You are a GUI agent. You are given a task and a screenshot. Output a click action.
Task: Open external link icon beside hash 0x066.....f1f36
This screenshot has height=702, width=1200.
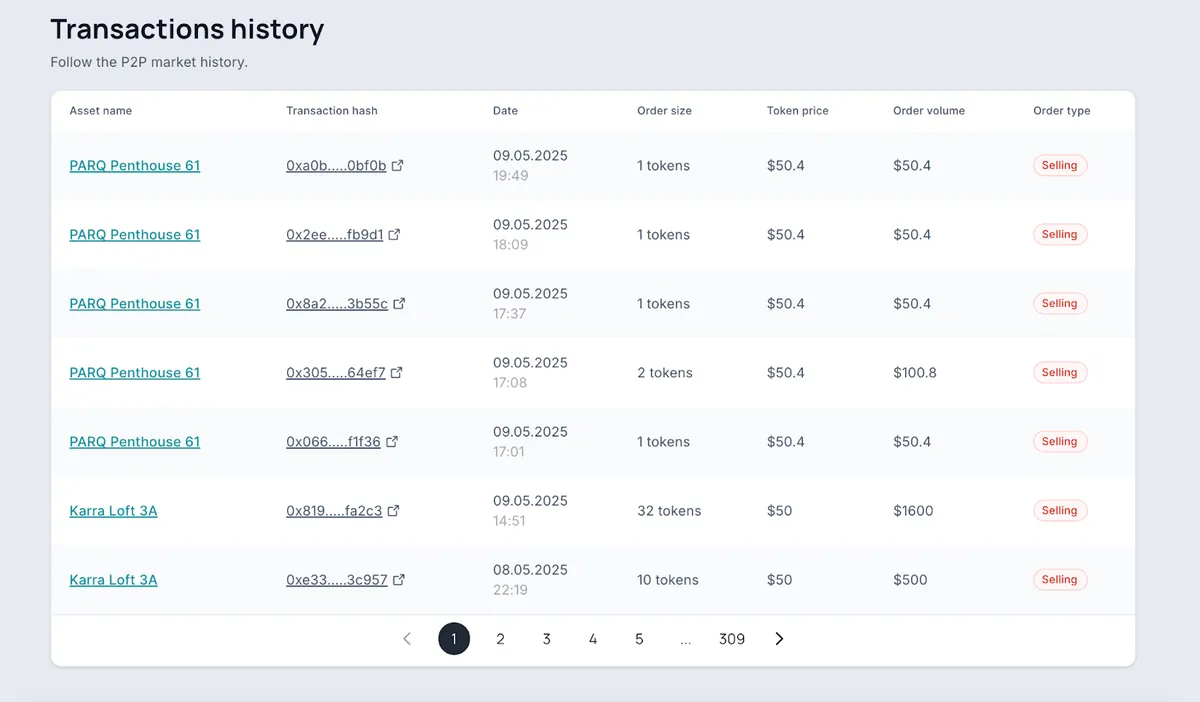click(x=392, y=441)
